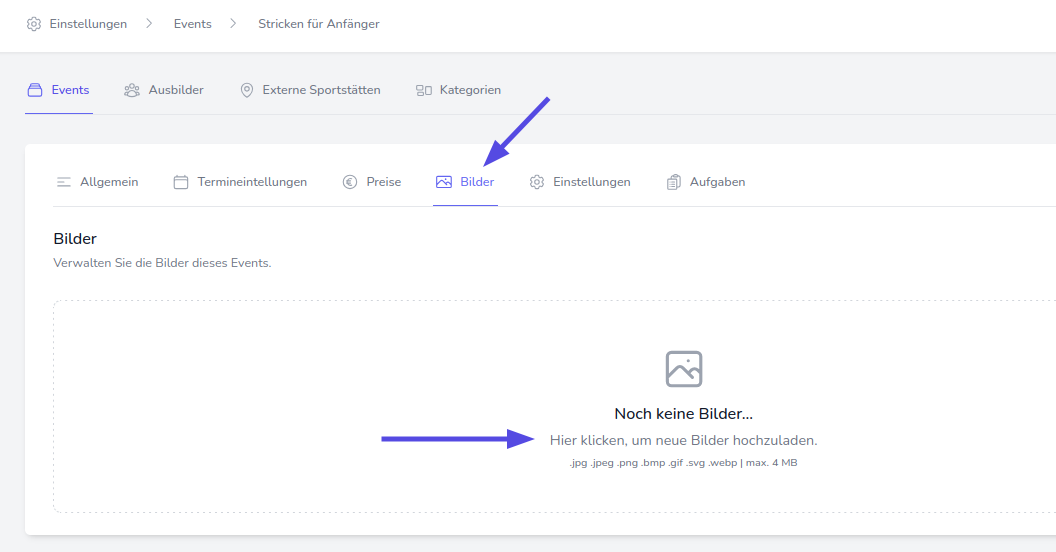Click the clipboard icon for Aufgaben
Image resolution: width=1056 pixels, height=552 pixels.
(x=673, y=182)
